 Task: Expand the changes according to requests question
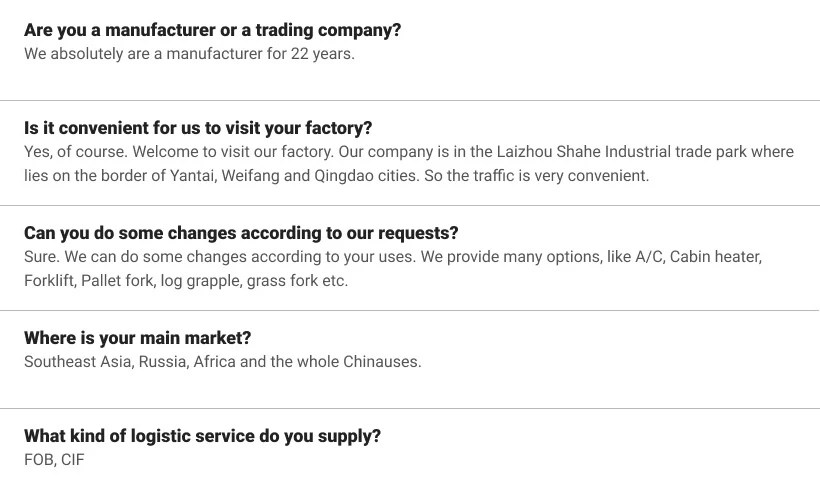(x=241, y=233)
